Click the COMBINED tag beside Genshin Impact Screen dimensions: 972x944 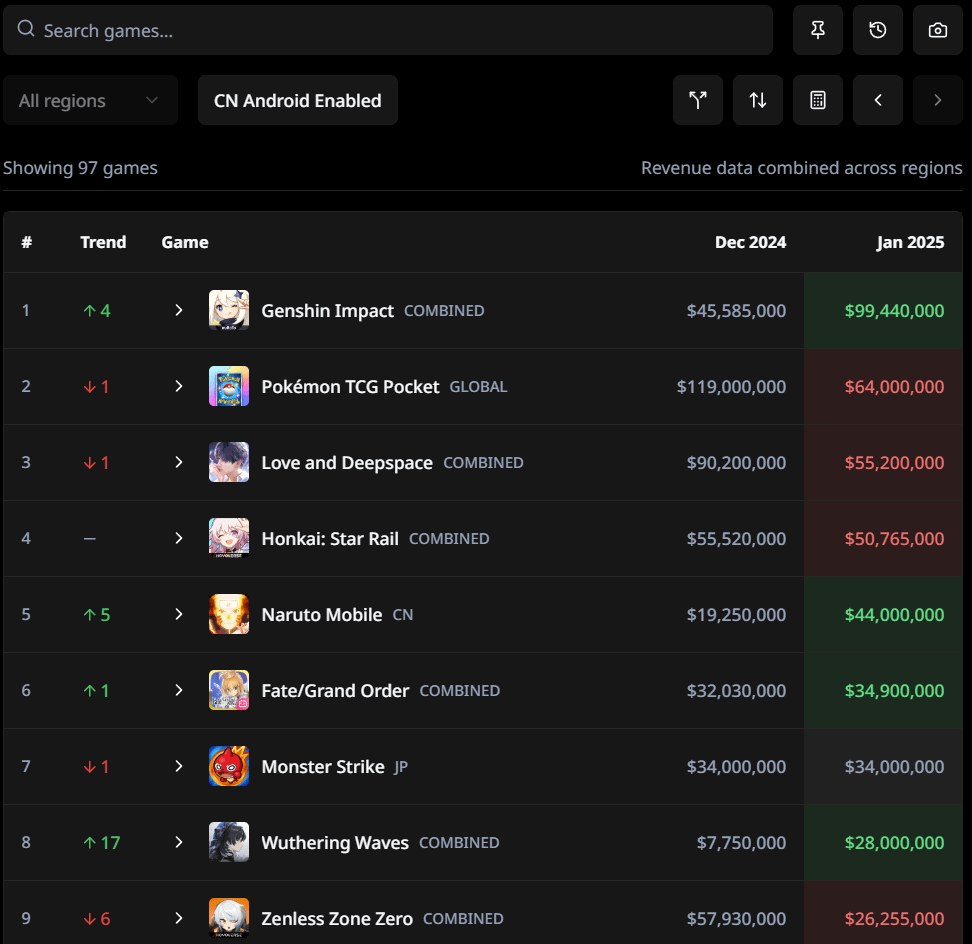(444, 311)
